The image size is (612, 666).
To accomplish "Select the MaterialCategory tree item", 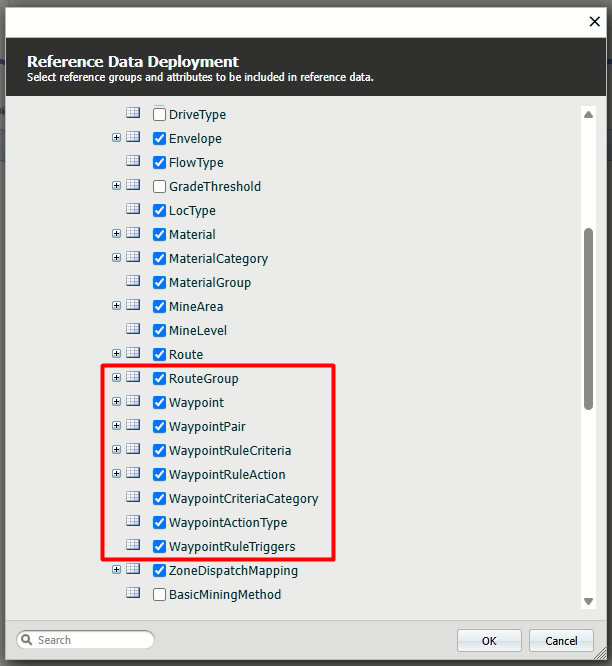I will pyautogui.click(x=218, y=259).
